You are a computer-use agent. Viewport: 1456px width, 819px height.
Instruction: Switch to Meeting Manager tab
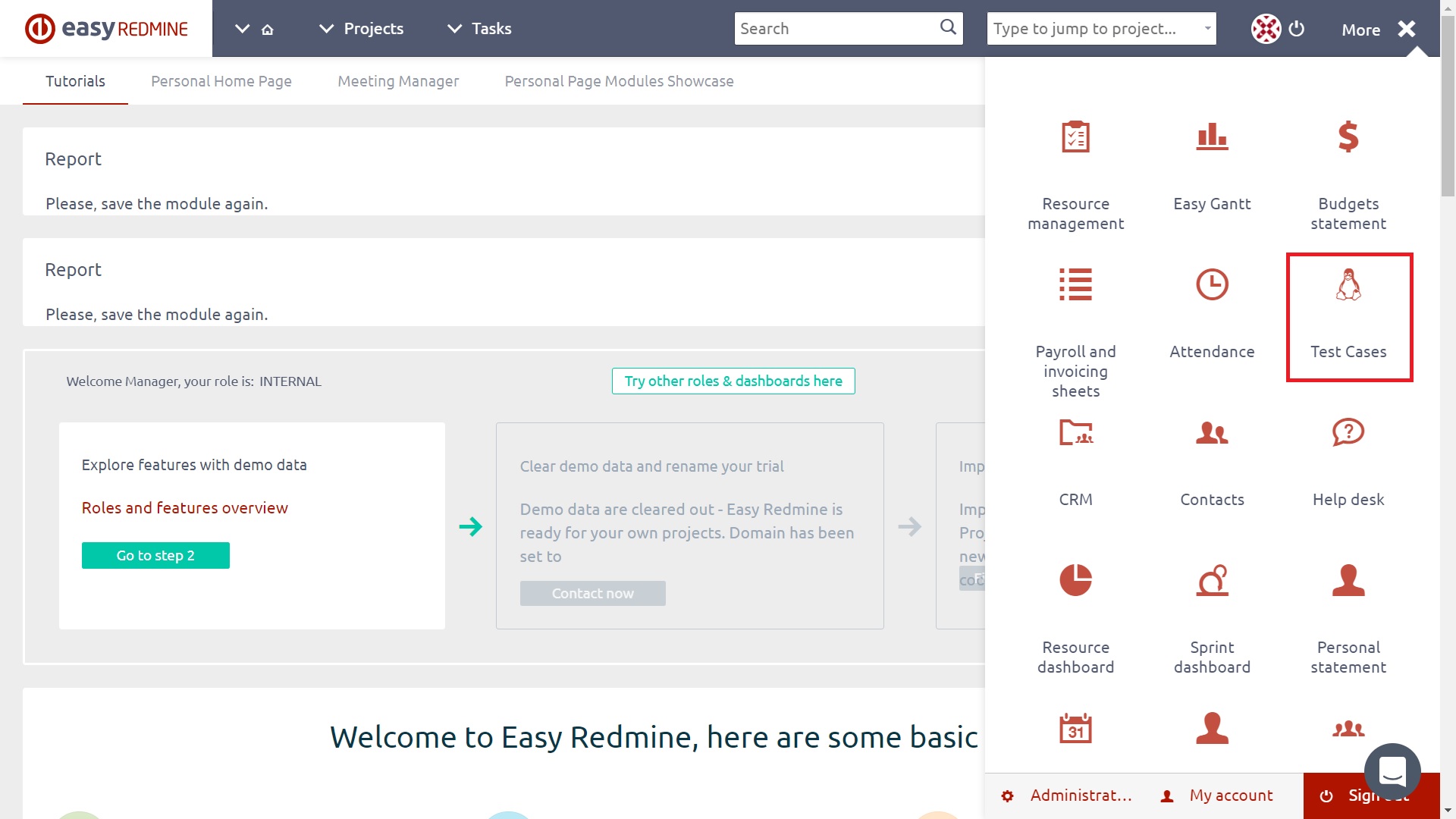pos(398,81)
